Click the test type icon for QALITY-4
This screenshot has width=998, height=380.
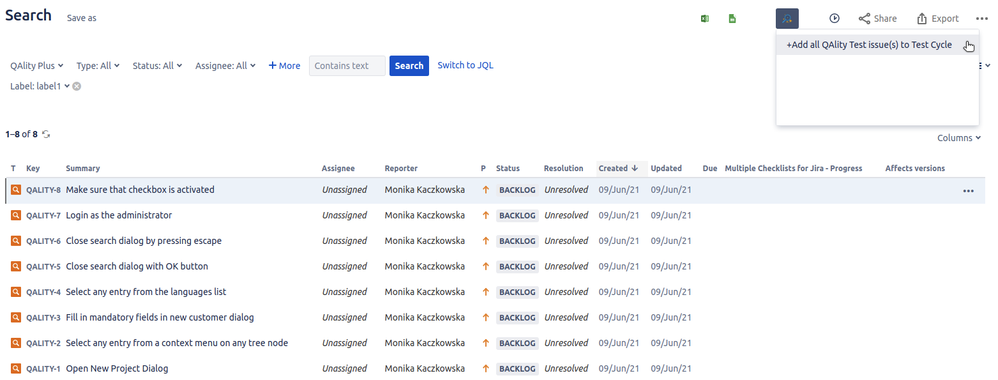tap(16, 292)
